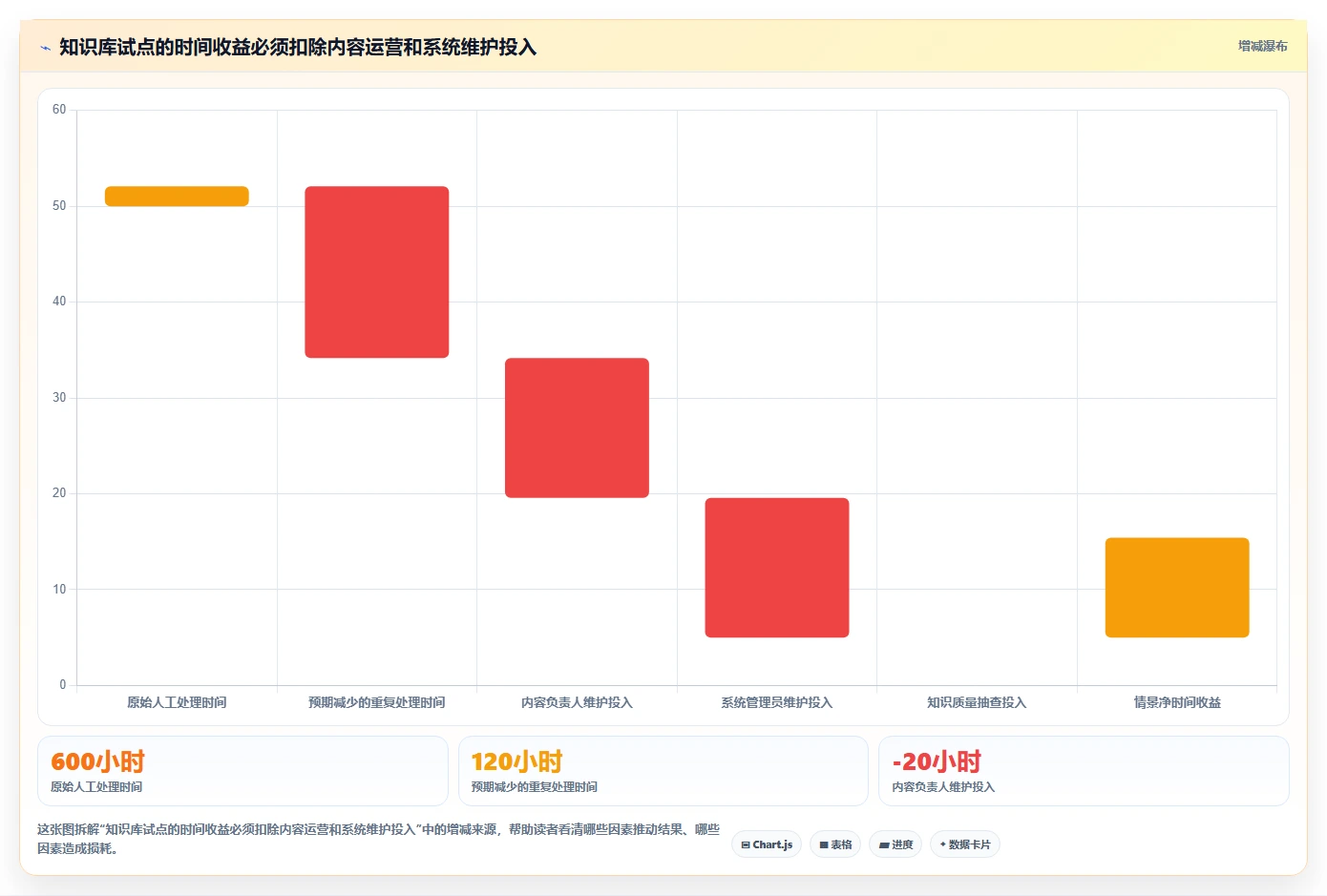
Task: Click the square icon inside the 表格 tag
Action: (x=824, y=845)
